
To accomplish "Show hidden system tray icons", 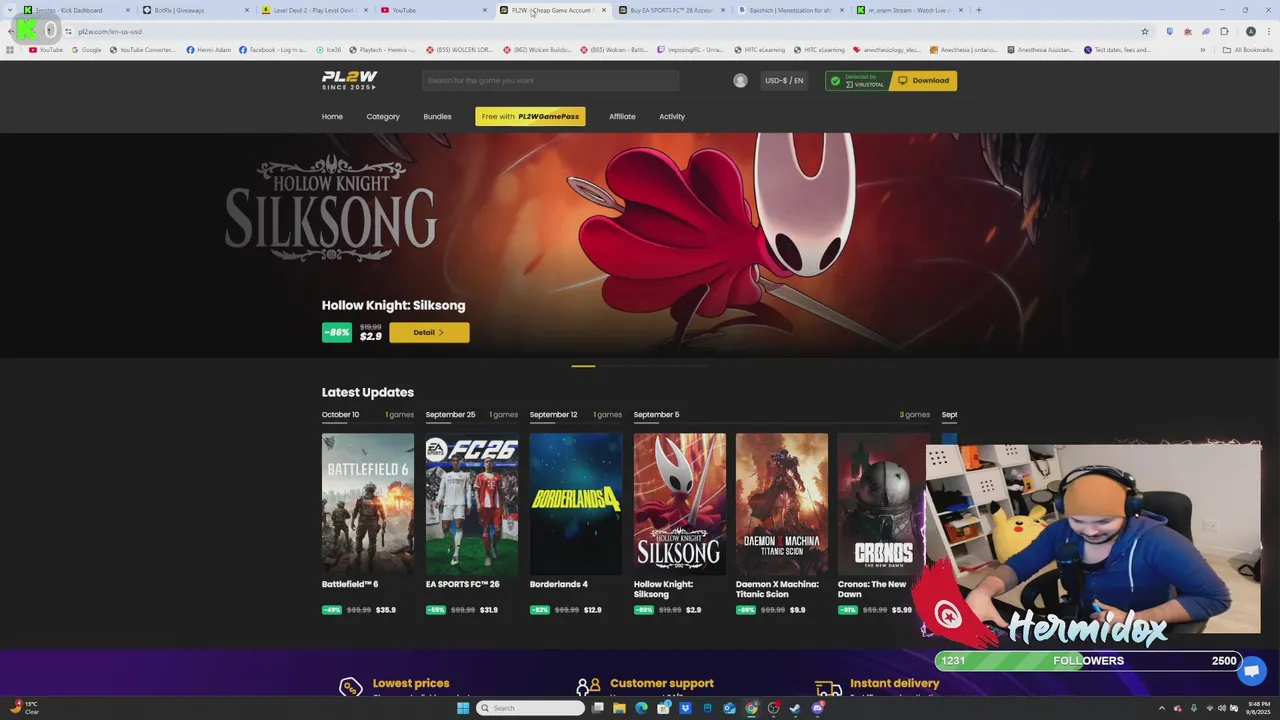I will click(x=1163, y=708).
